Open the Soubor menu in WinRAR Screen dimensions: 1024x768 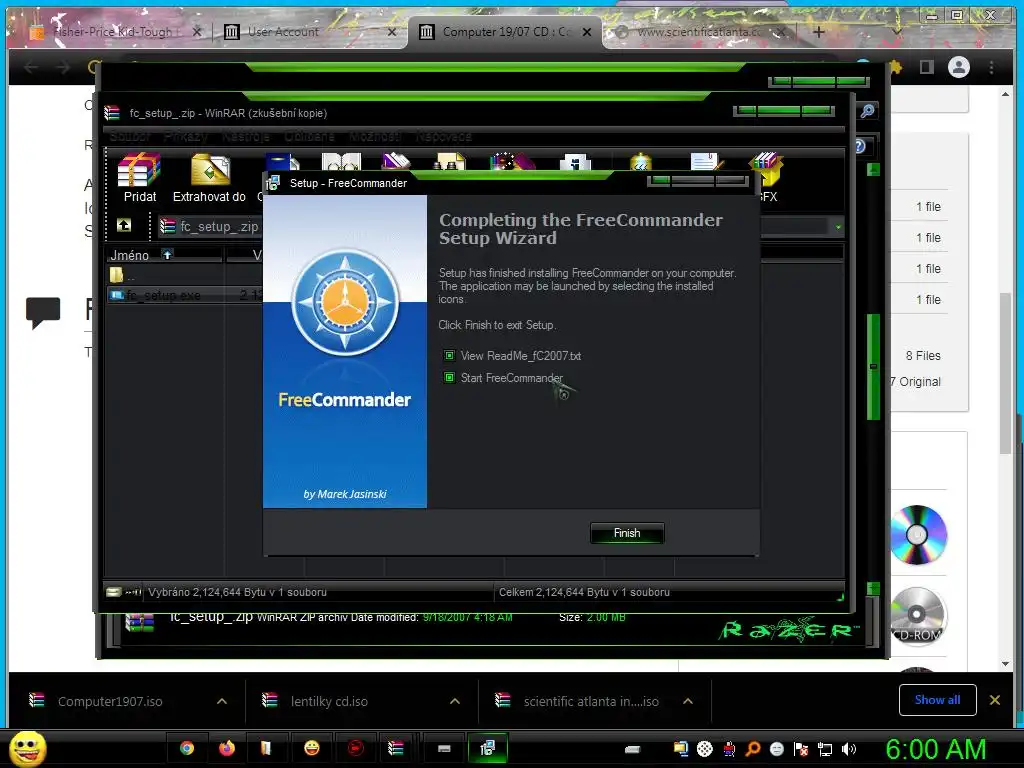(x=130, y=136)
